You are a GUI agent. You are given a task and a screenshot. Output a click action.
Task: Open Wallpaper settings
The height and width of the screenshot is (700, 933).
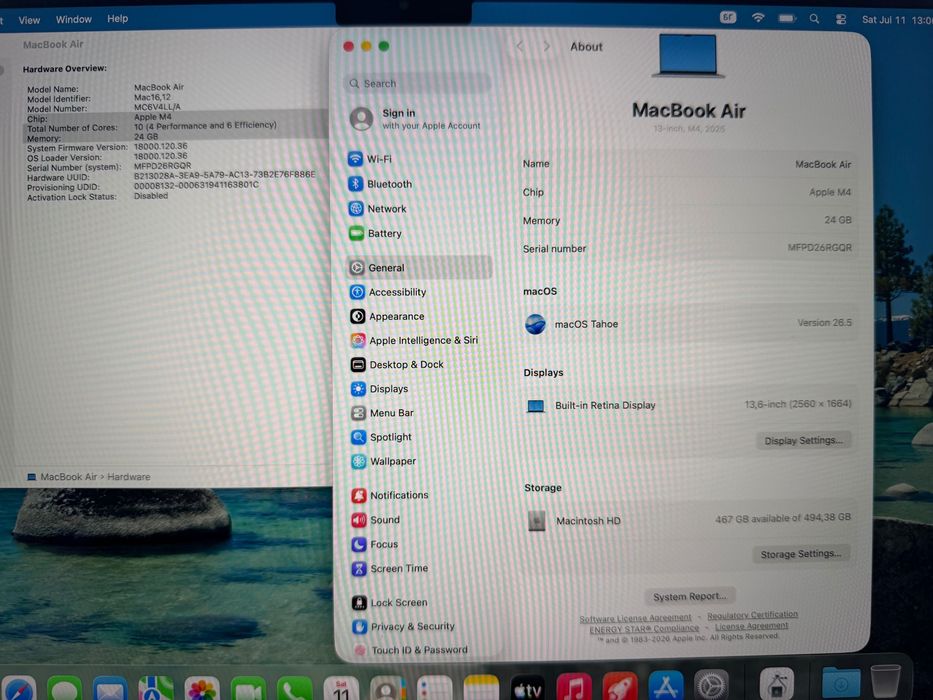(384, 461)
